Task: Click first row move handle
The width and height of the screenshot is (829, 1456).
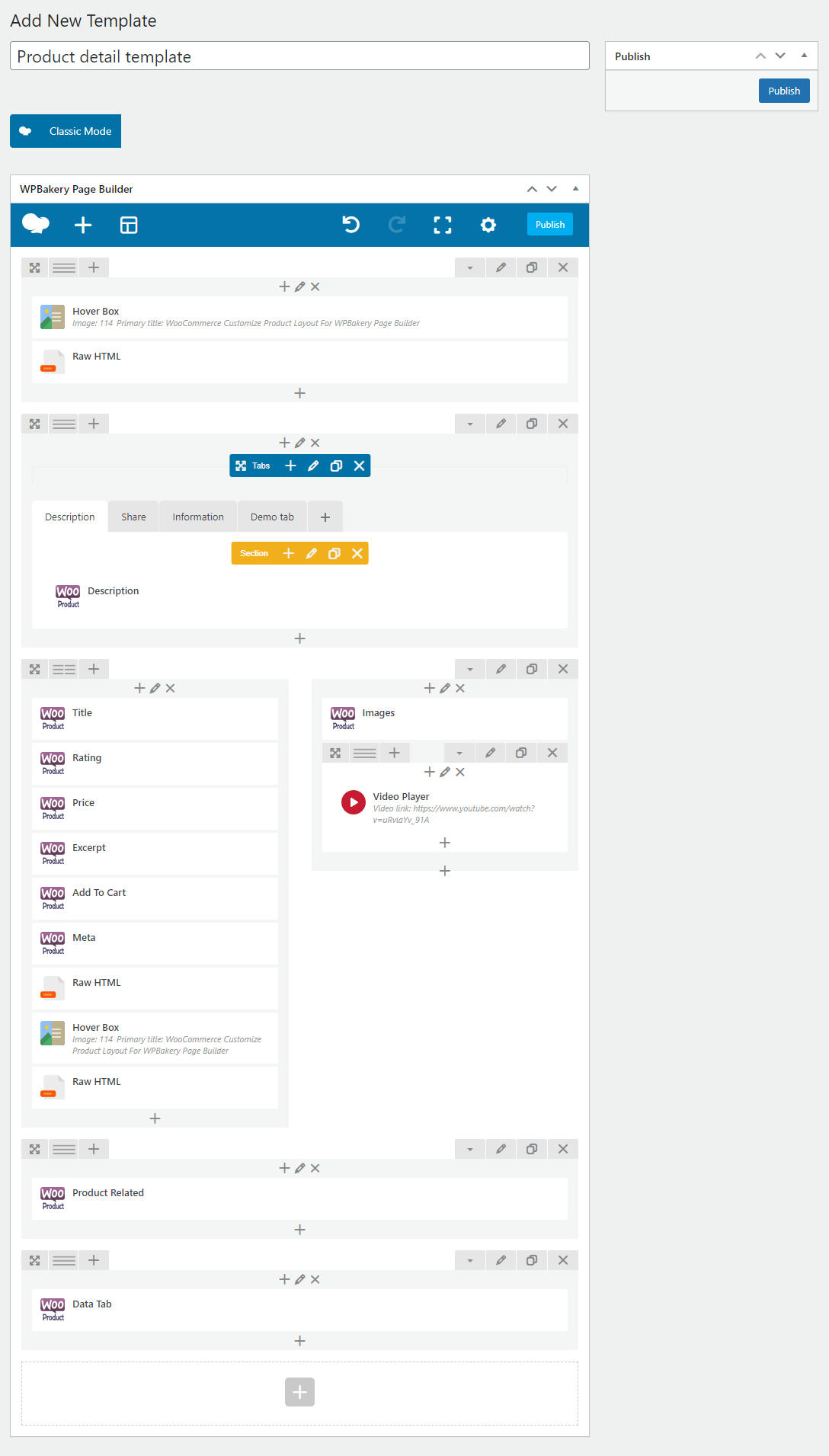Action: [x=34, y=267]
